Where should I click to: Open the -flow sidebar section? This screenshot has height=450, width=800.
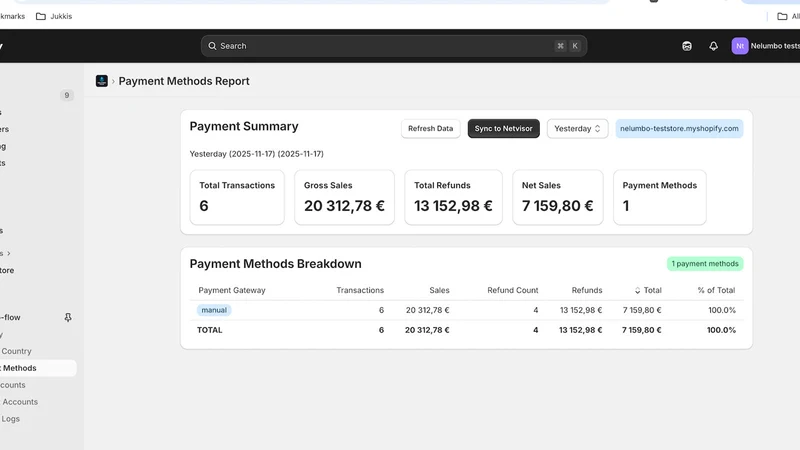(10, 317)
